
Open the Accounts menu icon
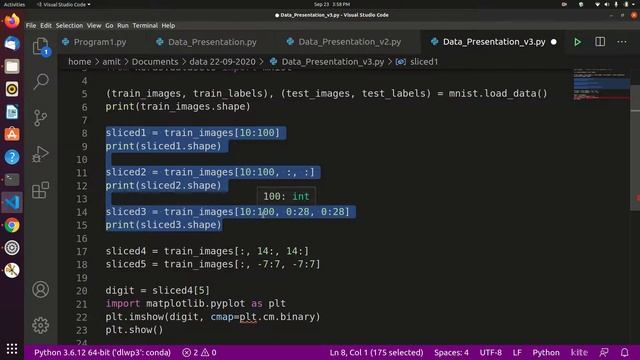click(40, 289)
